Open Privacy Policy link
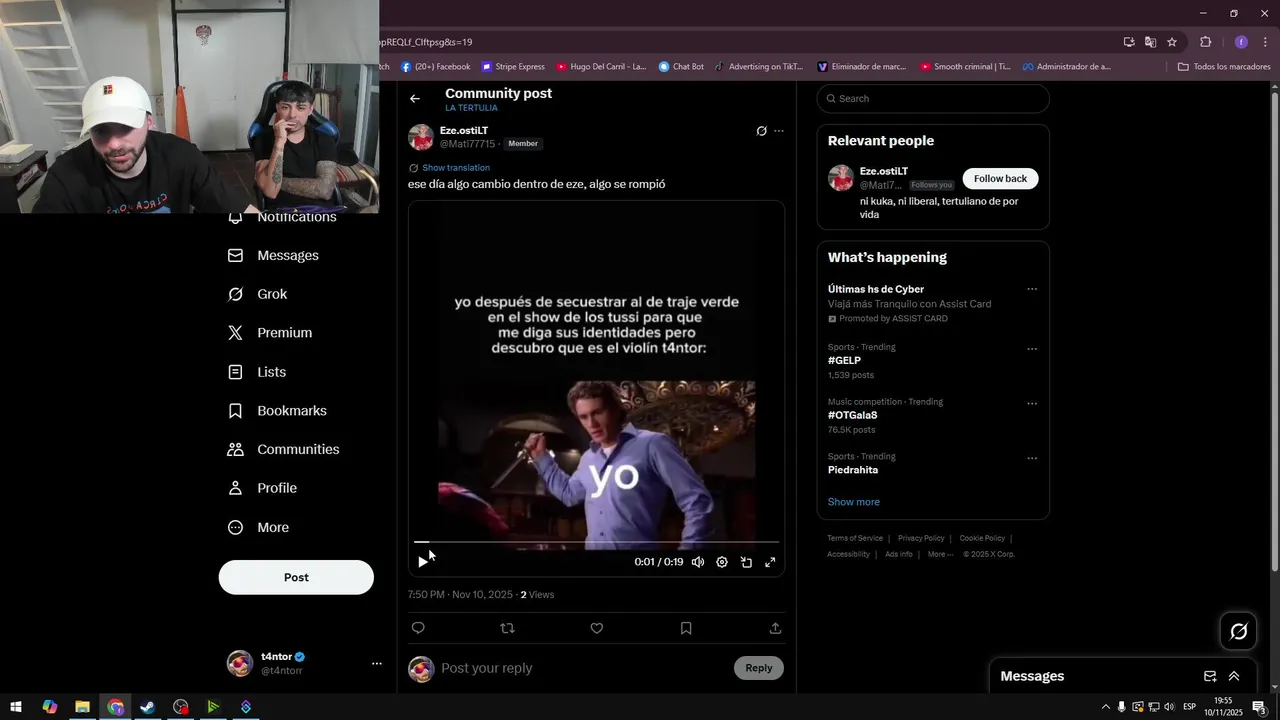Image resolution: width=1280 pixels, height=720 pixels. tap(921, 538)
